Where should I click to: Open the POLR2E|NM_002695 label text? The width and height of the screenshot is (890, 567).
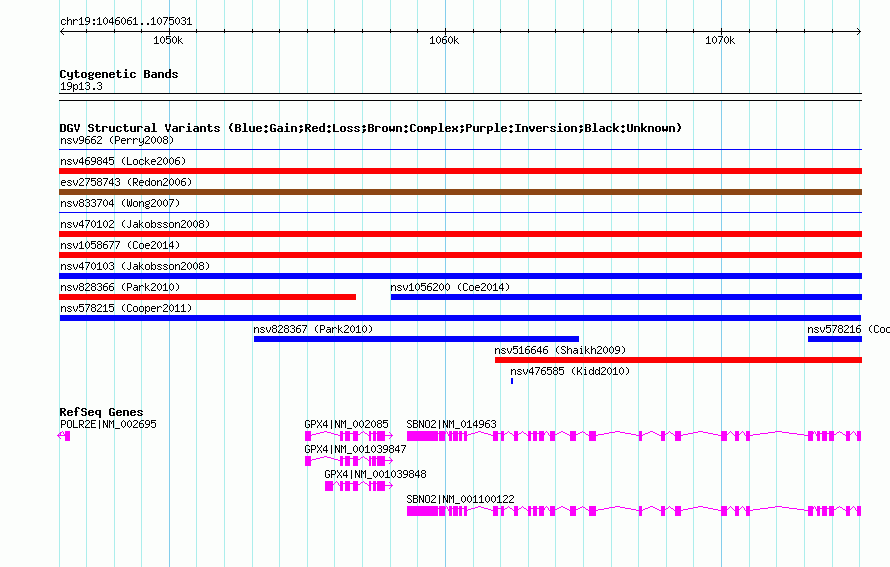click(108, 424)
